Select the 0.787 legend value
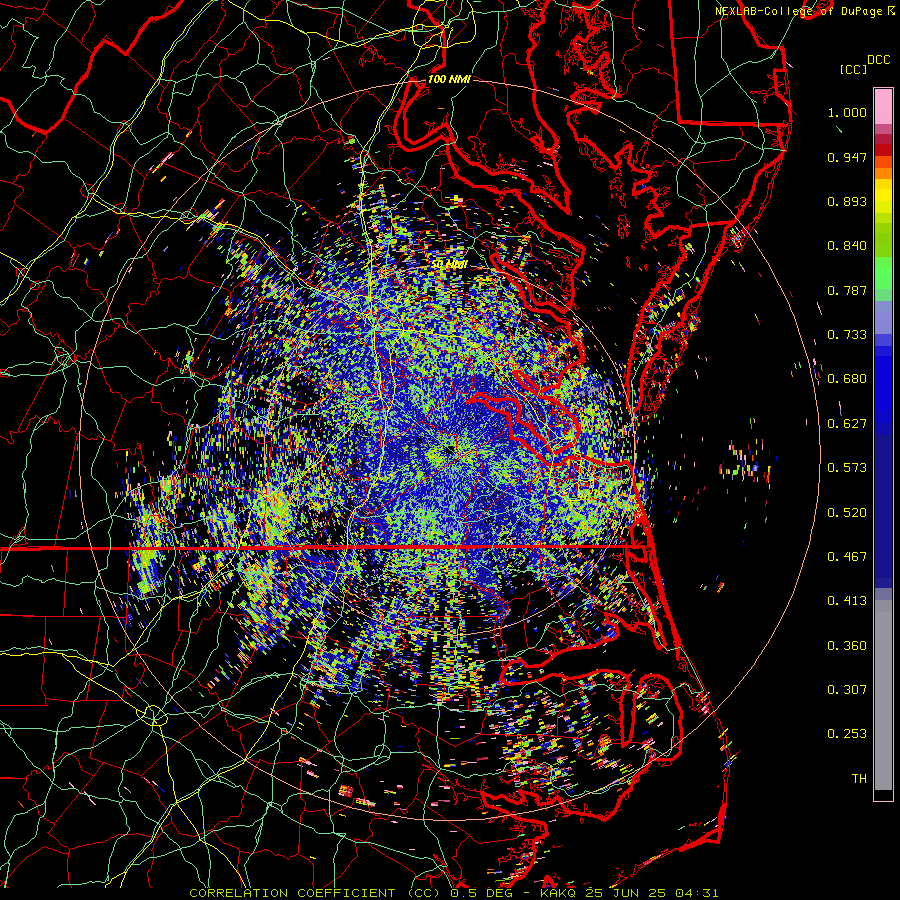The width and height of the screenshot is (900, 900). 847,290
